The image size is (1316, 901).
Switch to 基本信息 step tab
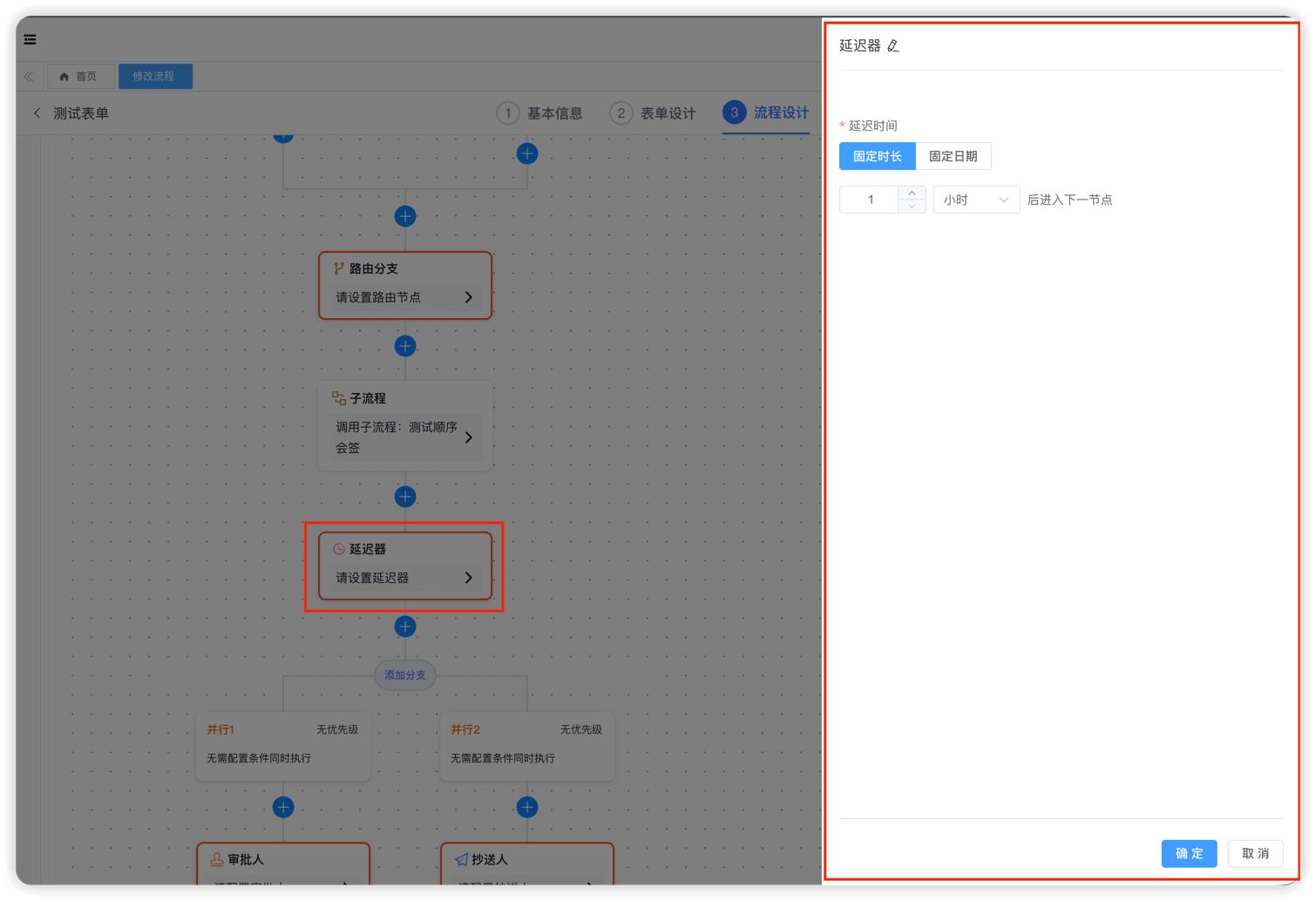(x=540, y=113)
